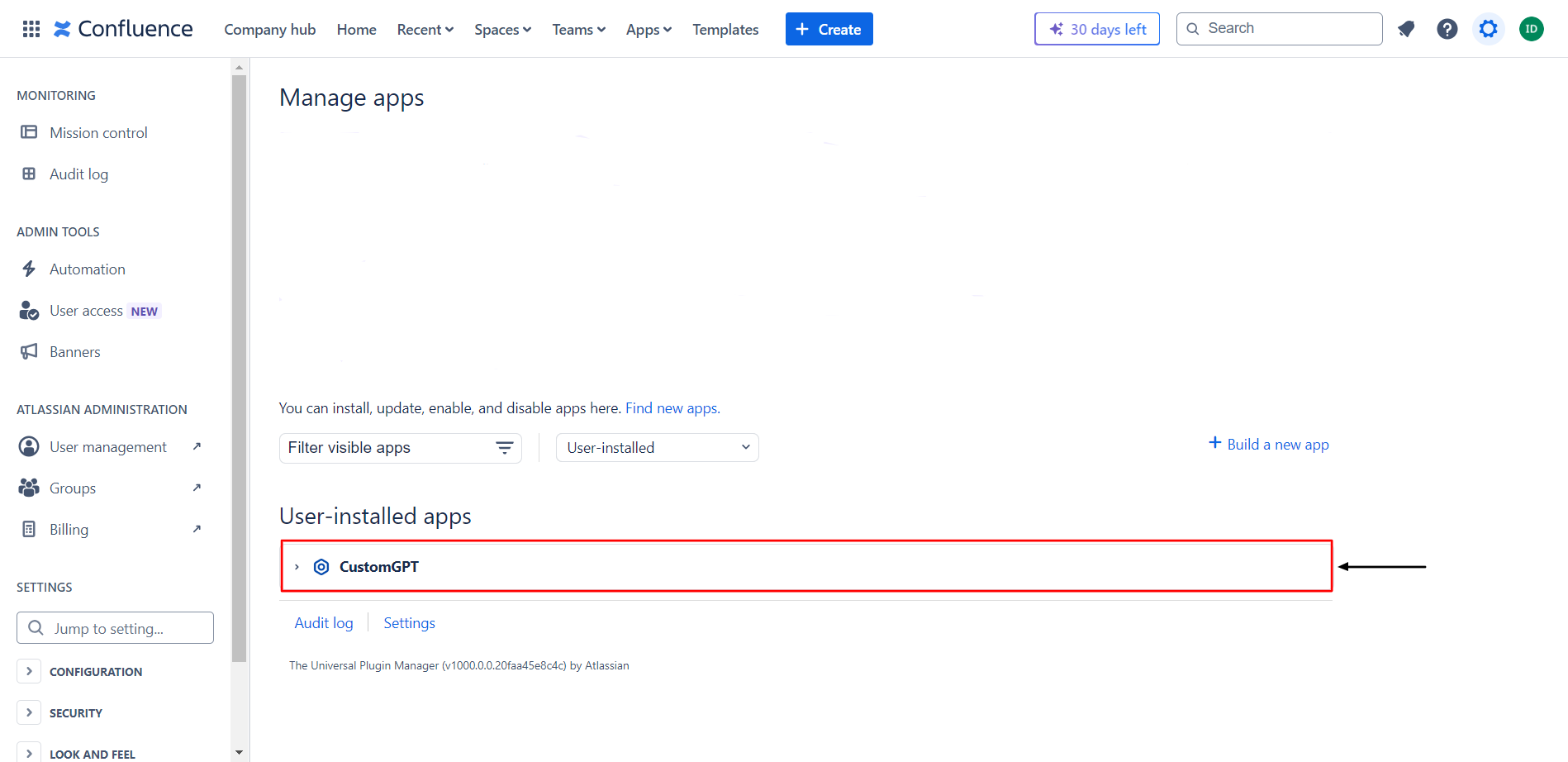
Task: Open Automation admin tool
Action: coord(88,269)
